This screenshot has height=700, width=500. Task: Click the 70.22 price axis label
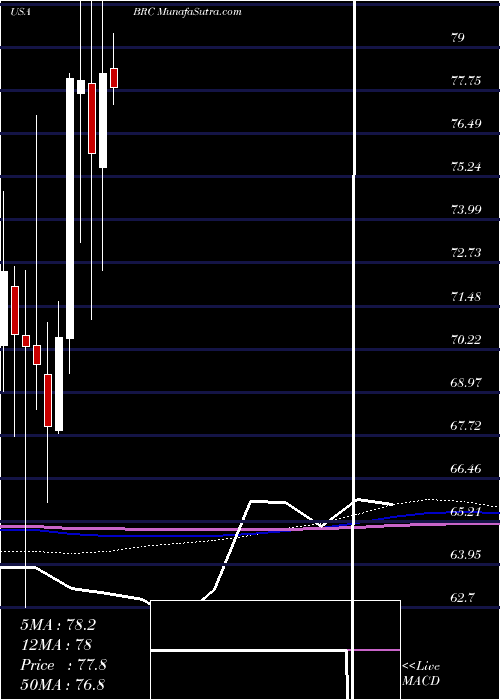467,339
